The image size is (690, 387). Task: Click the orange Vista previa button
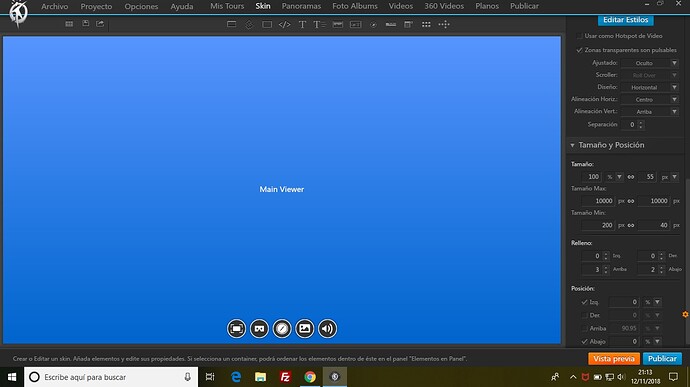[x=613, y=359]
